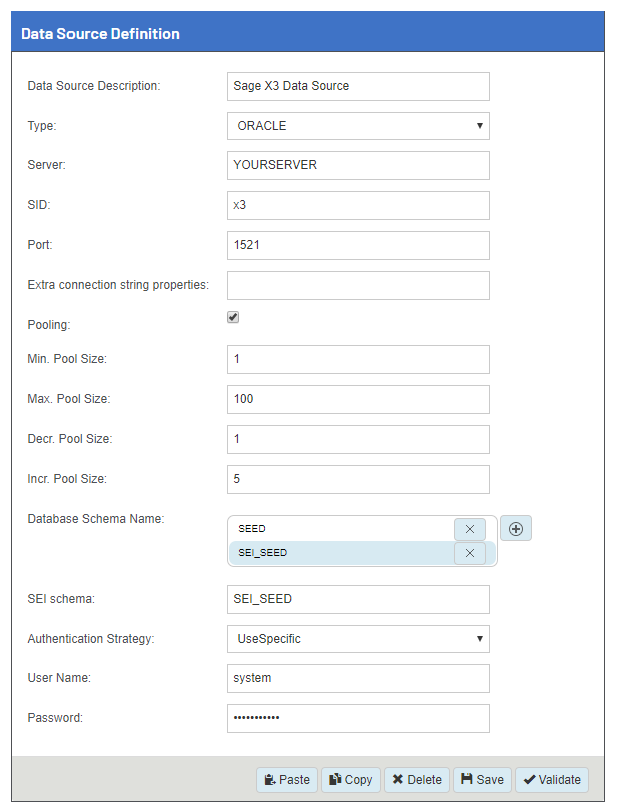617x802 pixels.
Task: Click the Password field
Action: 358,718
